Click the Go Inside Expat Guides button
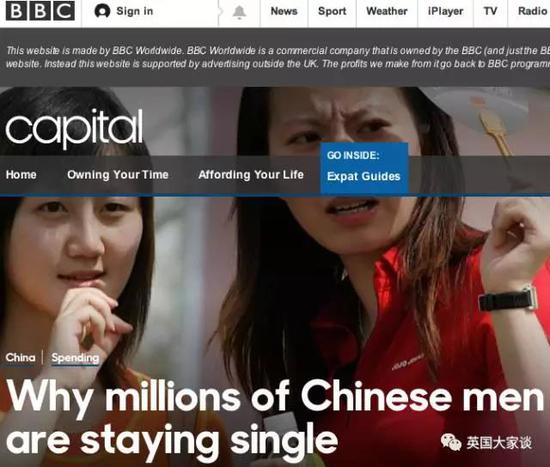The height and width of the screenshot is (467, 550). pyautogui.click(x=364, y=168)
